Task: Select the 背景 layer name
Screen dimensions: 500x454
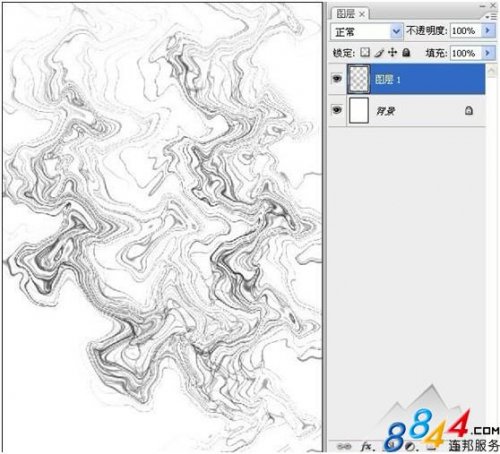Action: (x=386, y=111)
